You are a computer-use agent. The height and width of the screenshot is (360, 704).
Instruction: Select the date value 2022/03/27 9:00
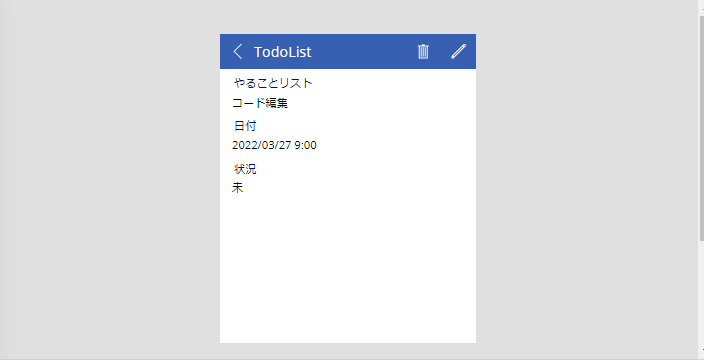pos(274,145)
